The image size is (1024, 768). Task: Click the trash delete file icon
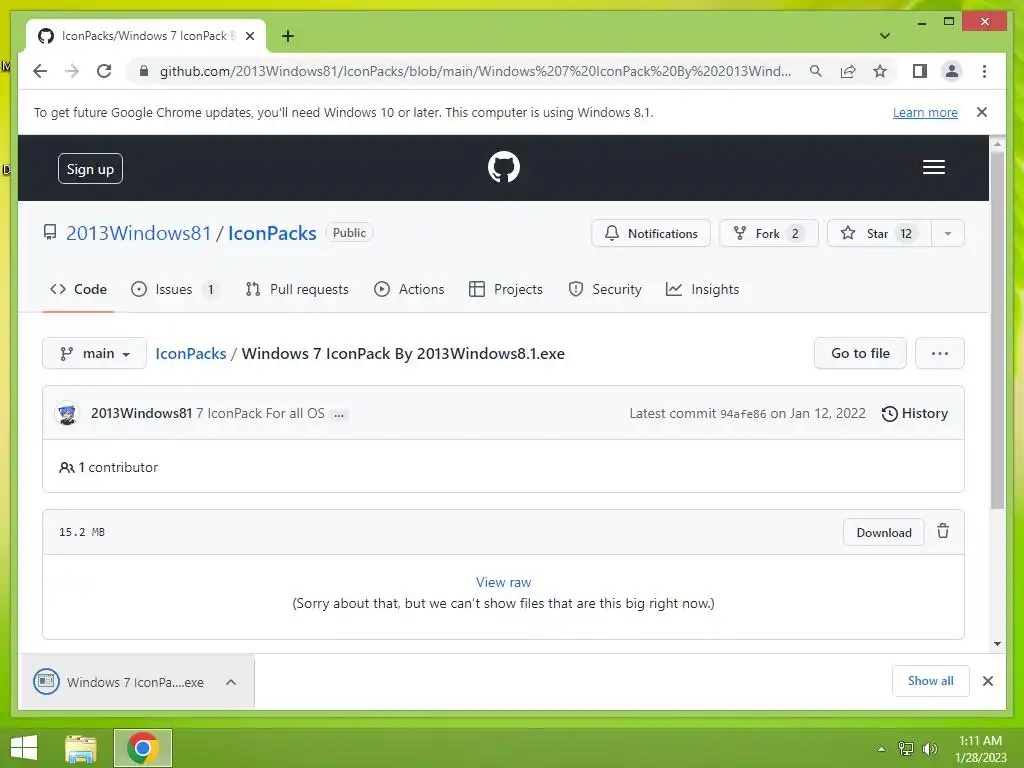(943, 531)
